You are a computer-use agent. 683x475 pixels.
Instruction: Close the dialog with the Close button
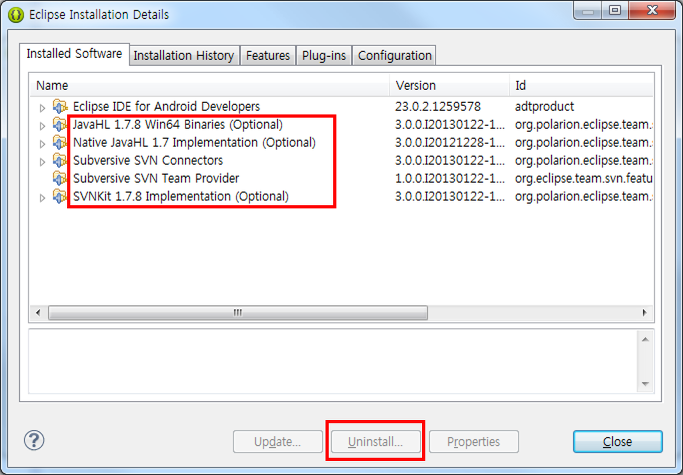point(618,442)
